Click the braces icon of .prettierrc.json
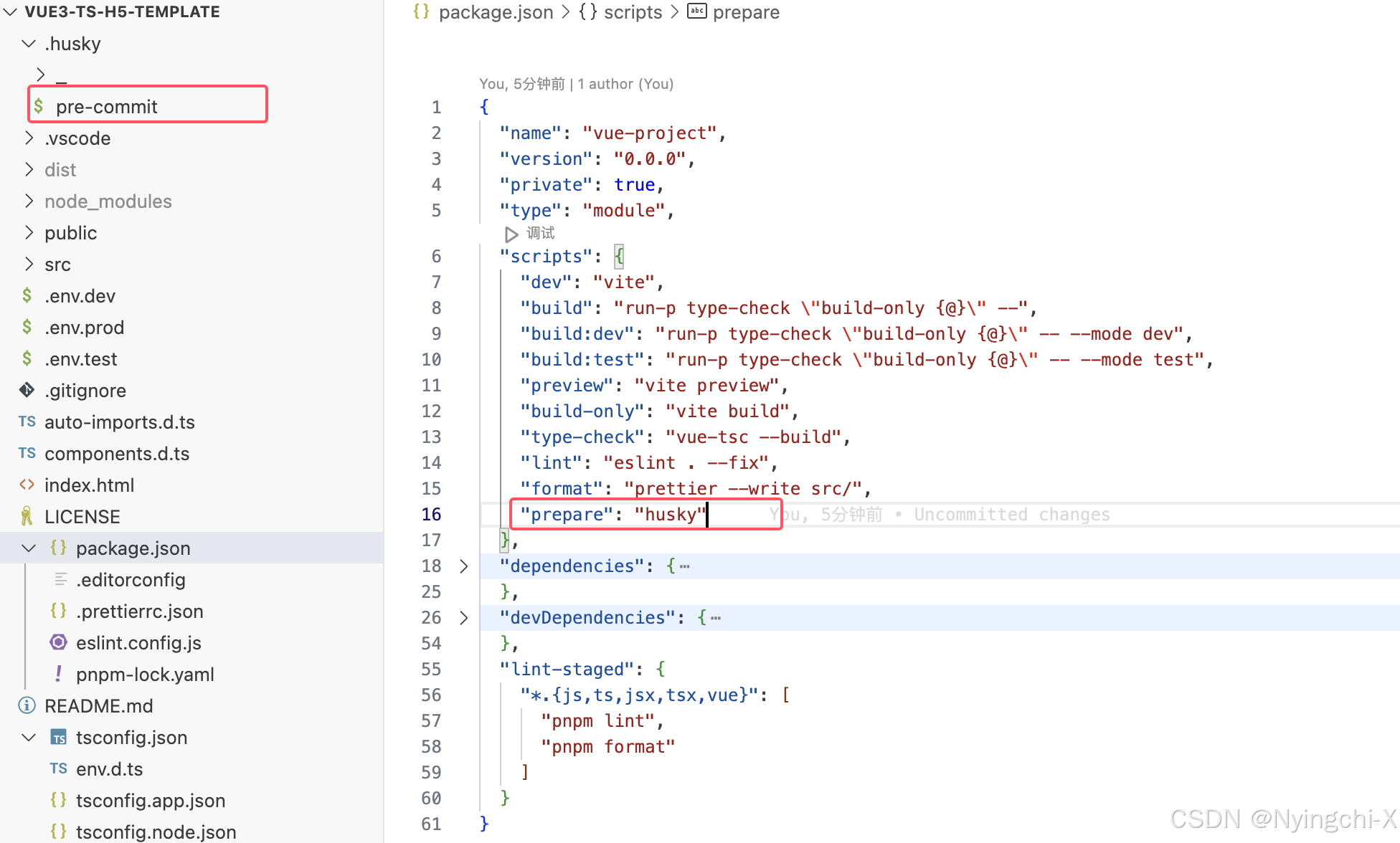1400x843 pixels. pyautogui.click(x=59, y=611)
